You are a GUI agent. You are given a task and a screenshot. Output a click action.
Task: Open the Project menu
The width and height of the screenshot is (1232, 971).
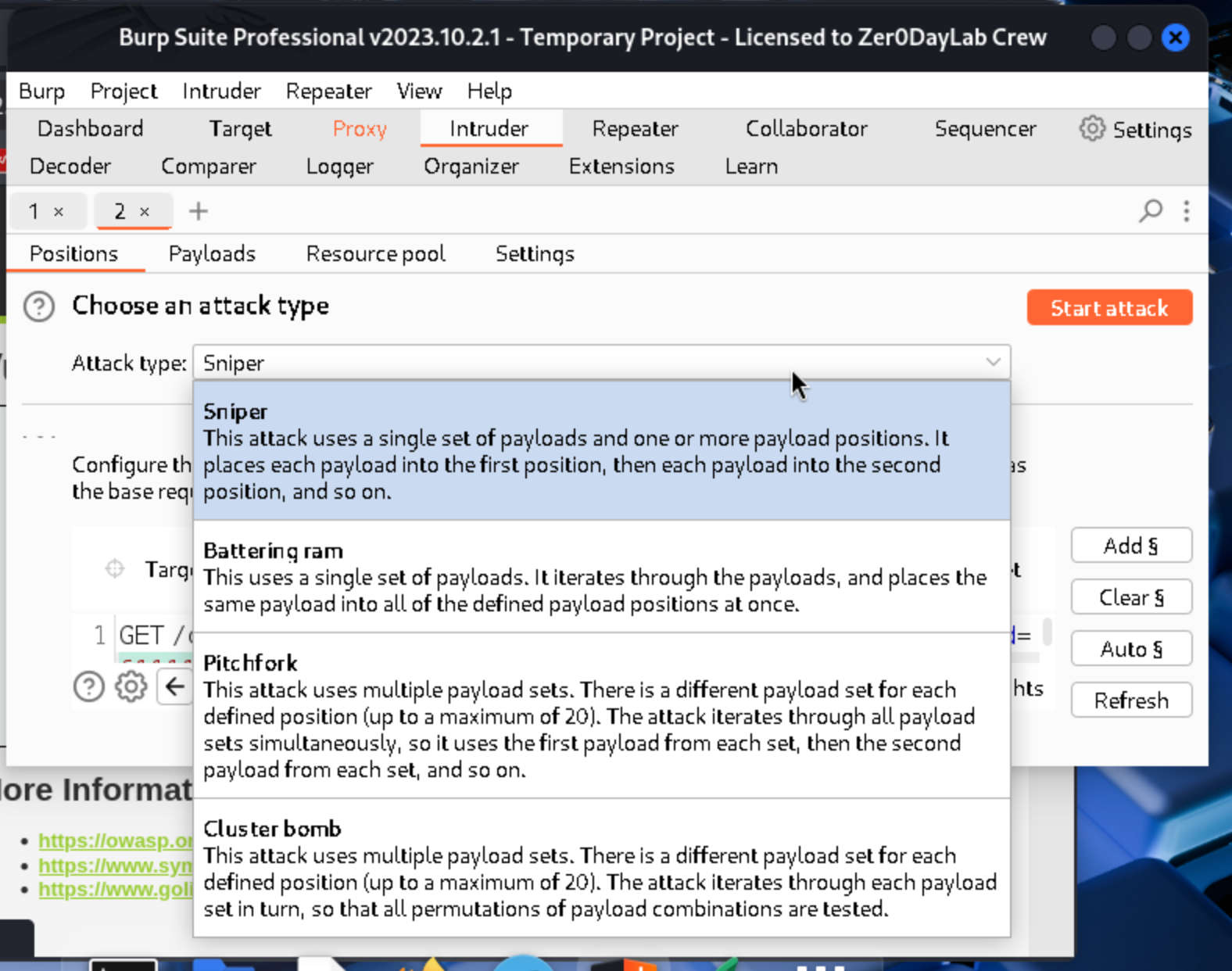(x=124, y=91)
